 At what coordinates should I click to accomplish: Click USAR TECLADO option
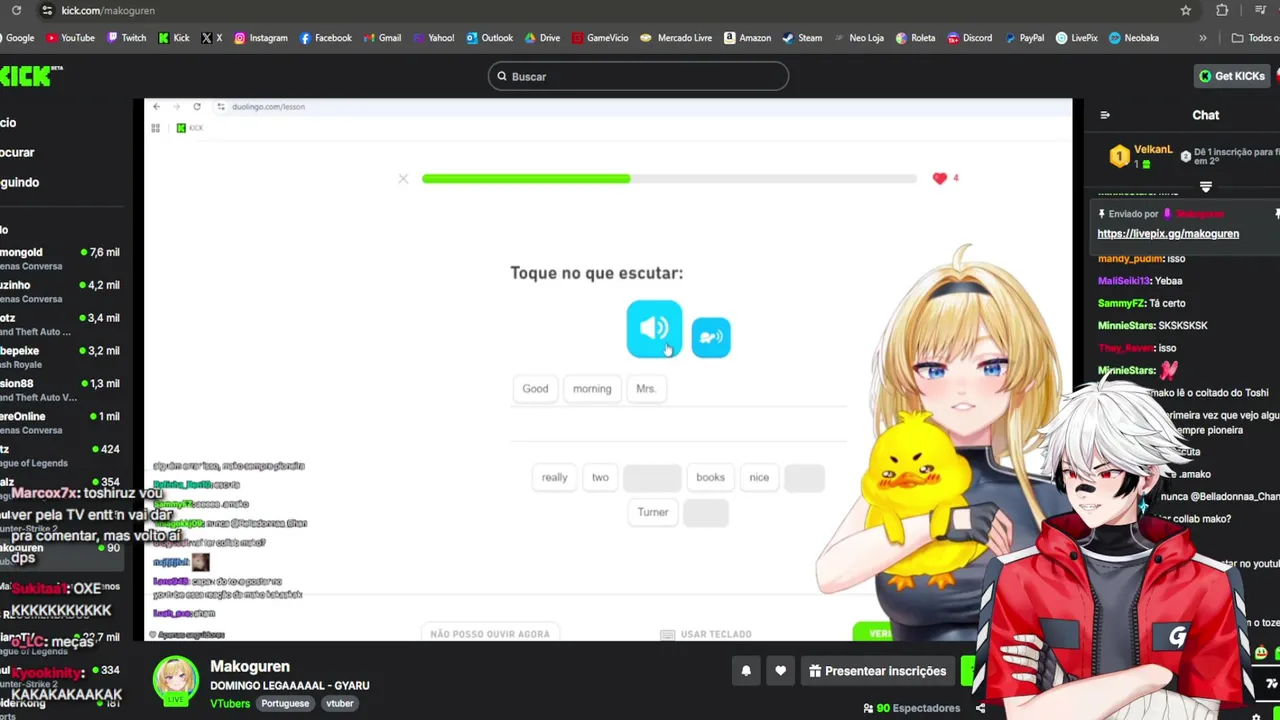coord(707,634)
